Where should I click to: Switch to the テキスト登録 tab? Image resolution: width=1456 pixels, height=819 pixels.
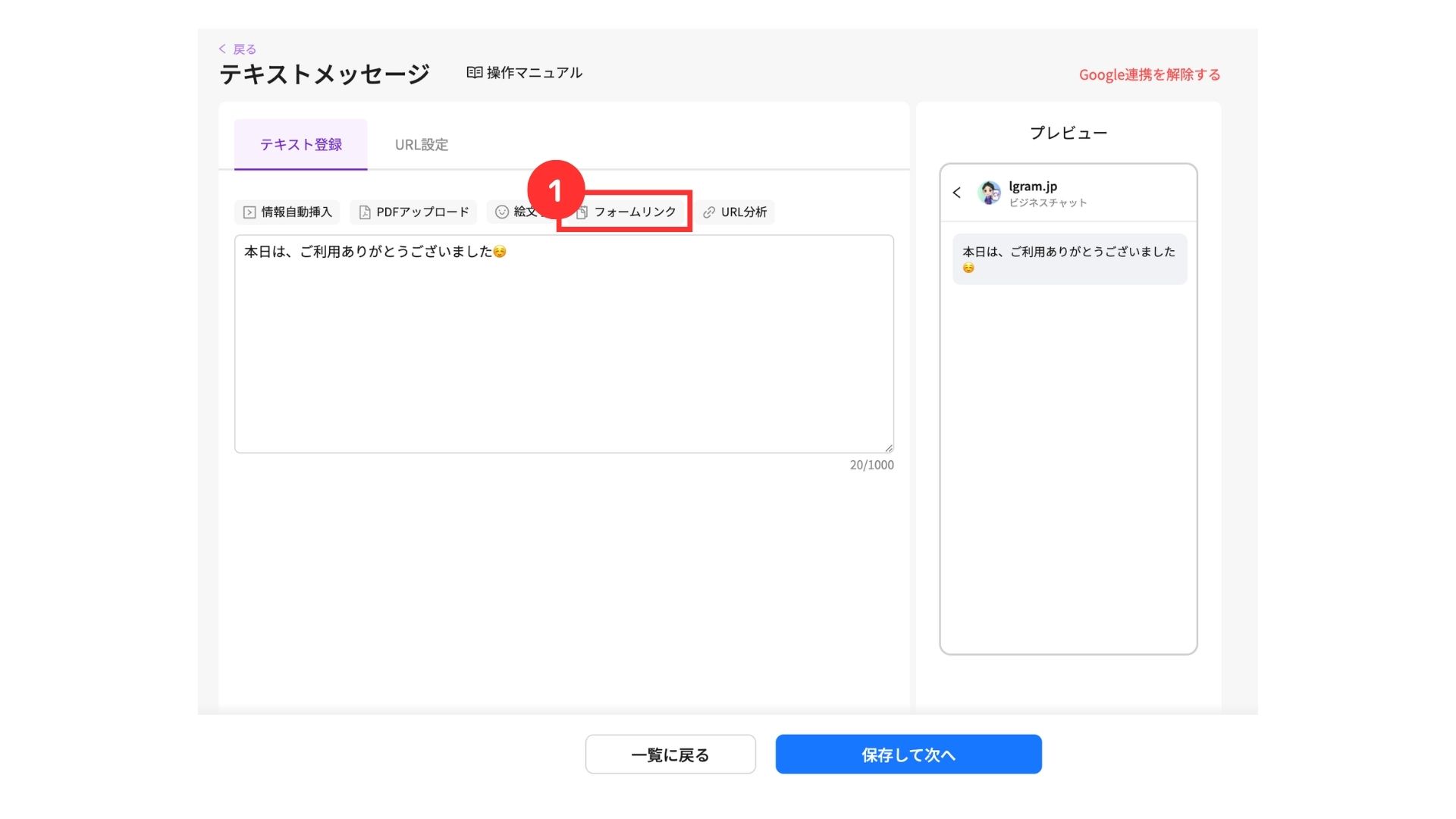click(301, 144)
